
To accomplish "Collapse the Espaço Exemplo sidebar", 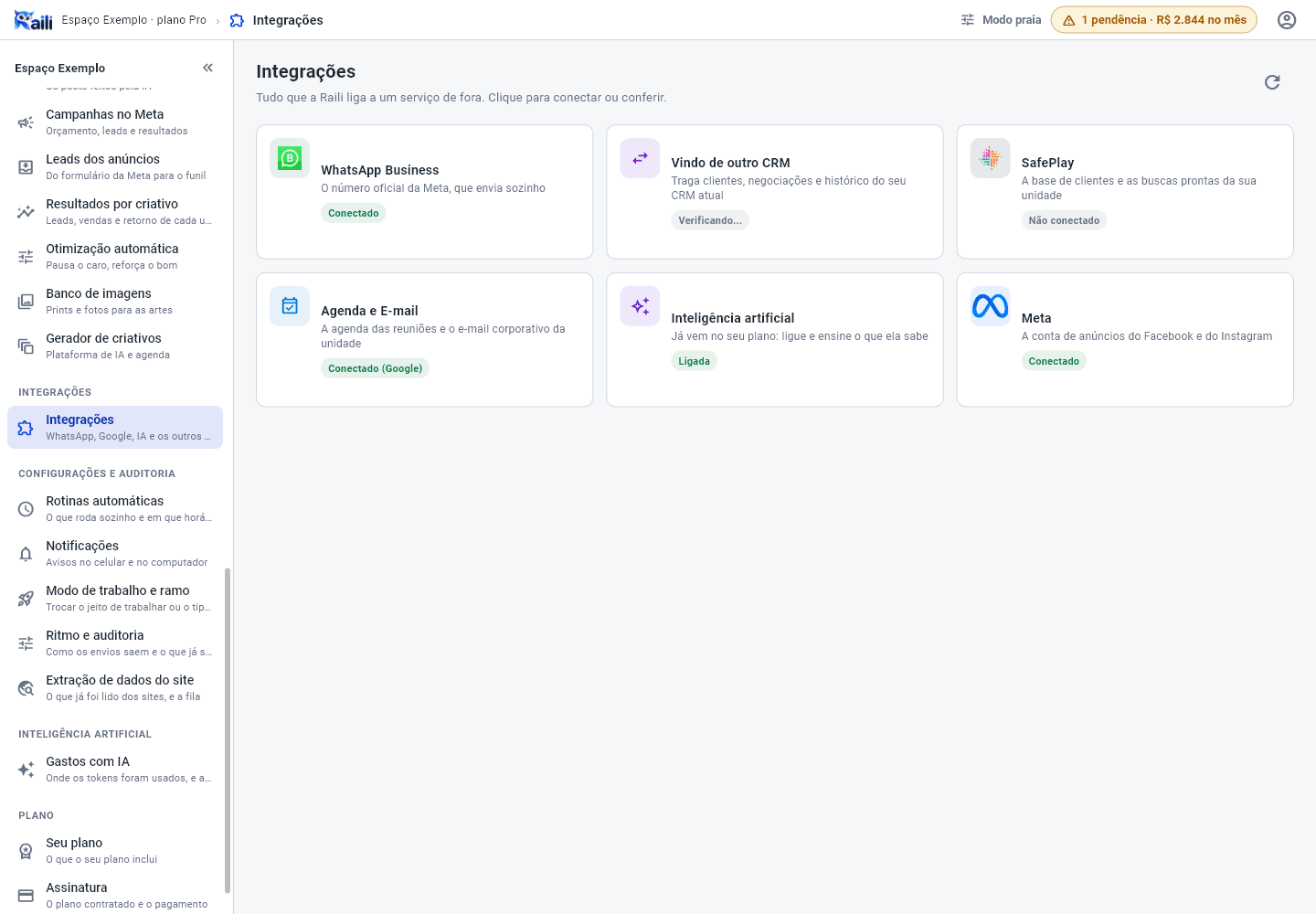I will 207,68.
